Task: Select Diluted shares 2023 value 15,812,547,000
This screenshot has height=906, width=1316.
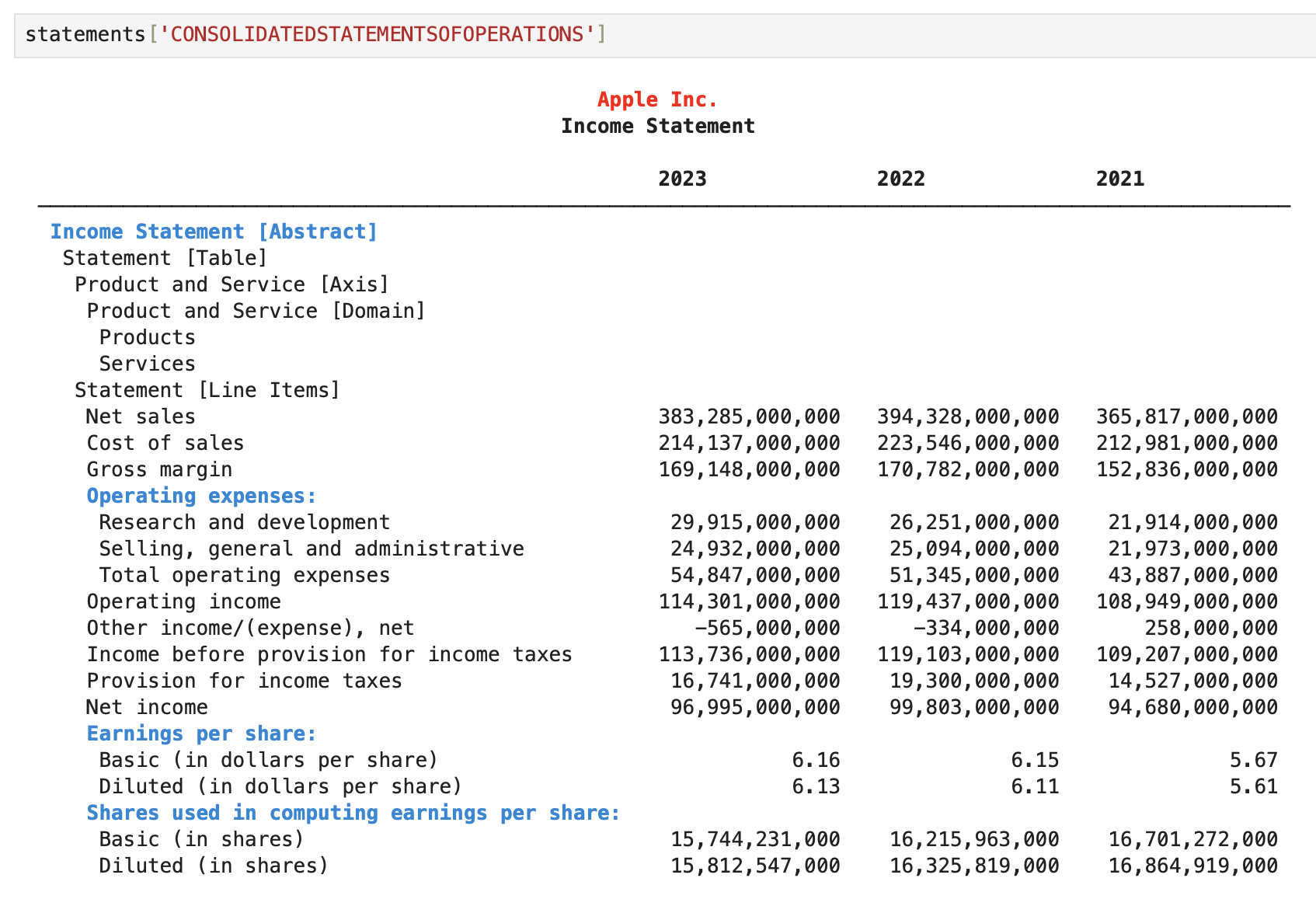Action: pyautogui.click(x=755, y=866)
